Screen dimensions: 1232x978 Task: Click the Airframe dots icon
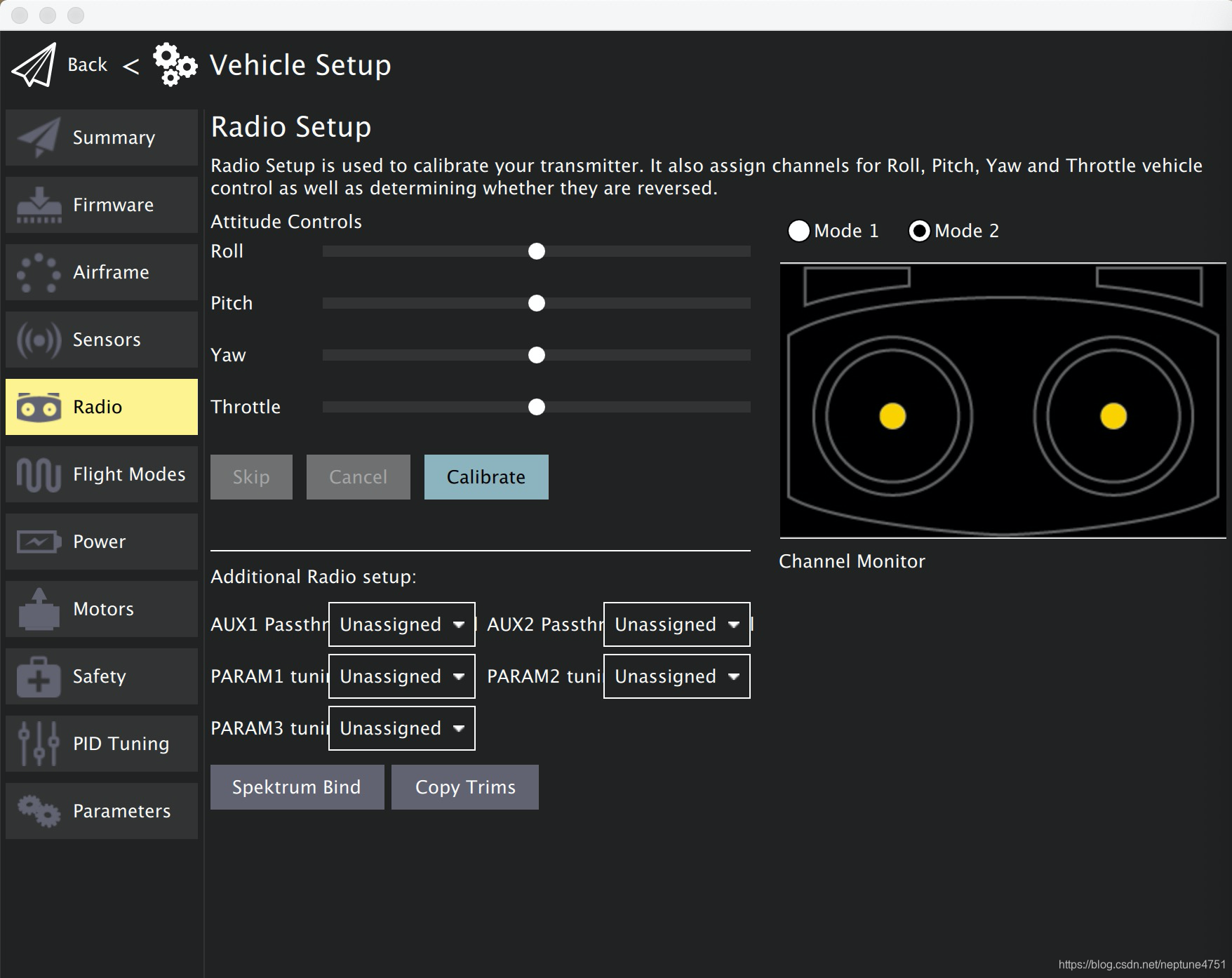click(x=39, y=272)
